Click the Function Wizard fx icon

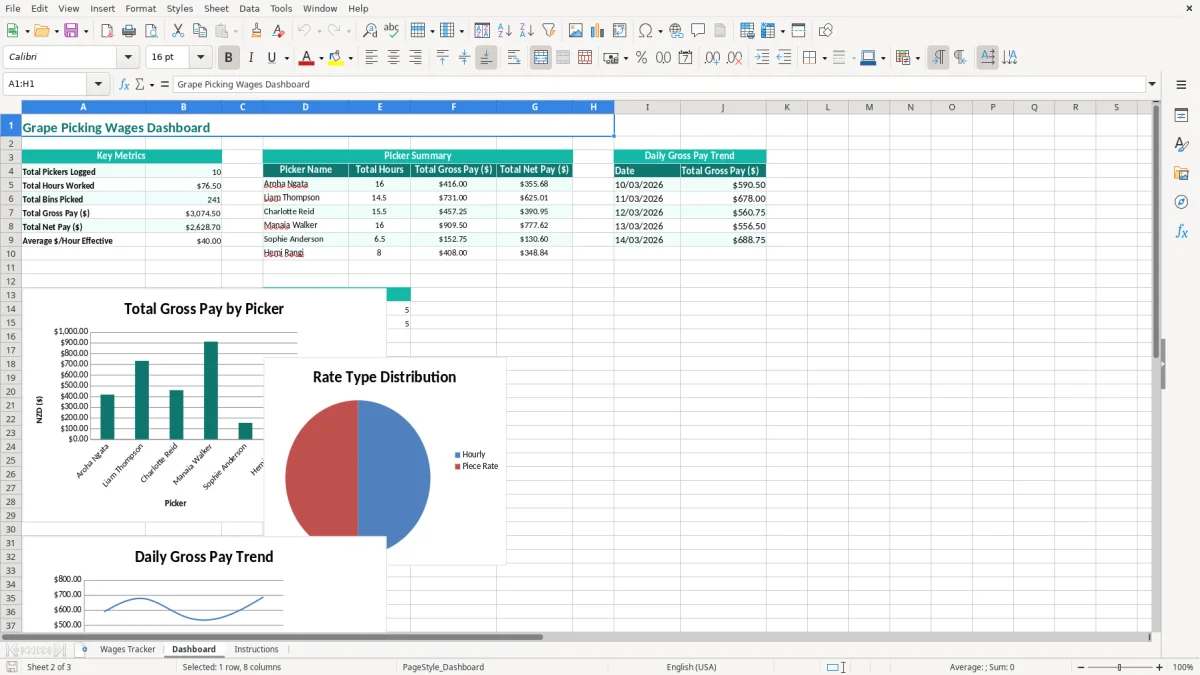pos(125,84)
